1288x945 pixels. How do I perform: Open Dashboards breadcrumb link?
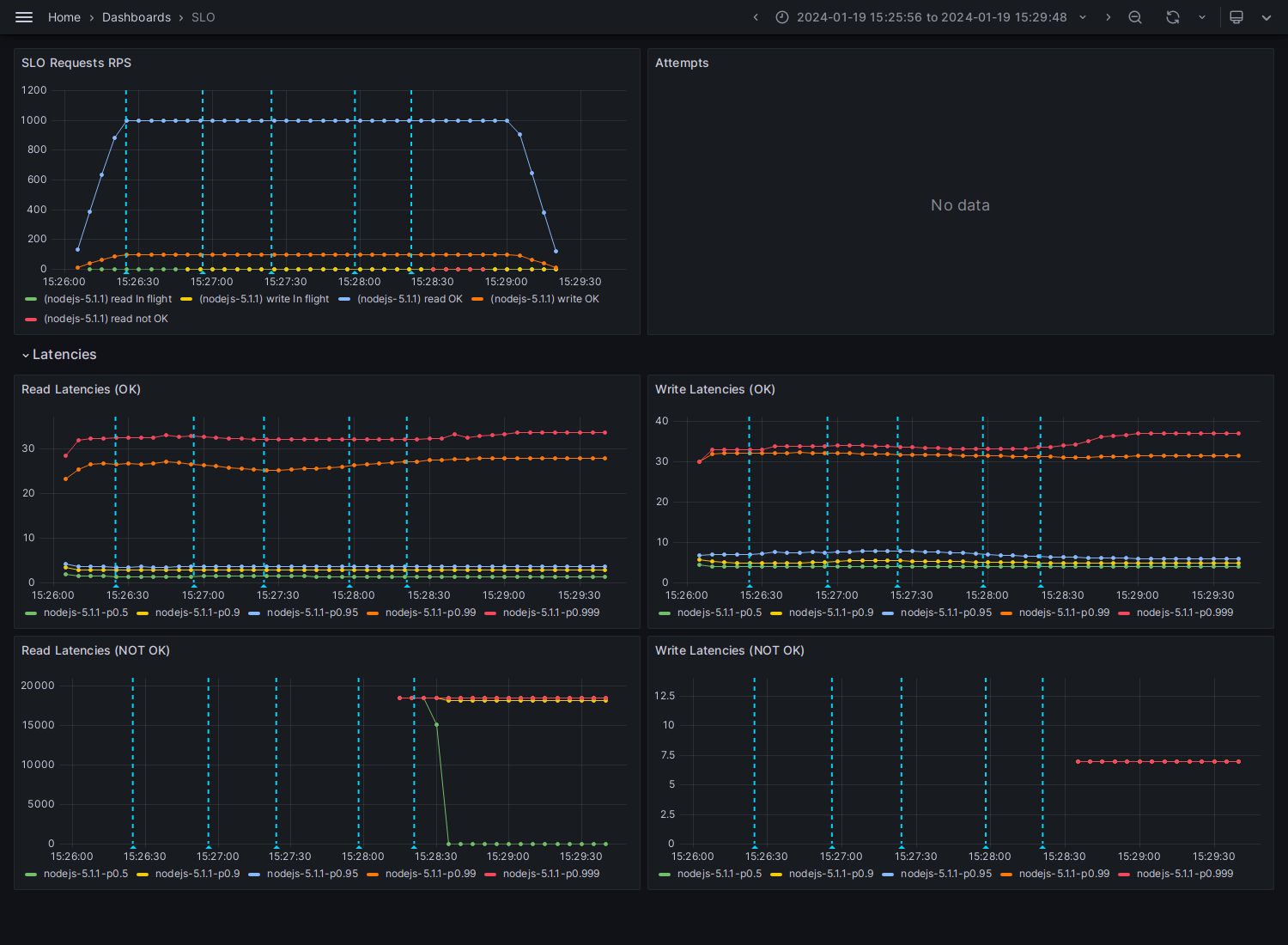tap(137, 17)
